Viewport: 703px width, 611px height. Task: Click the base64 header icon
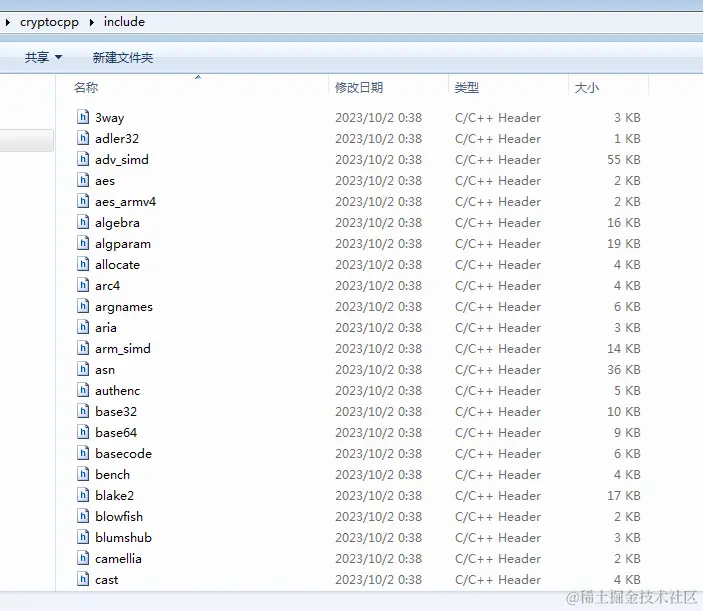coord(83,432)
